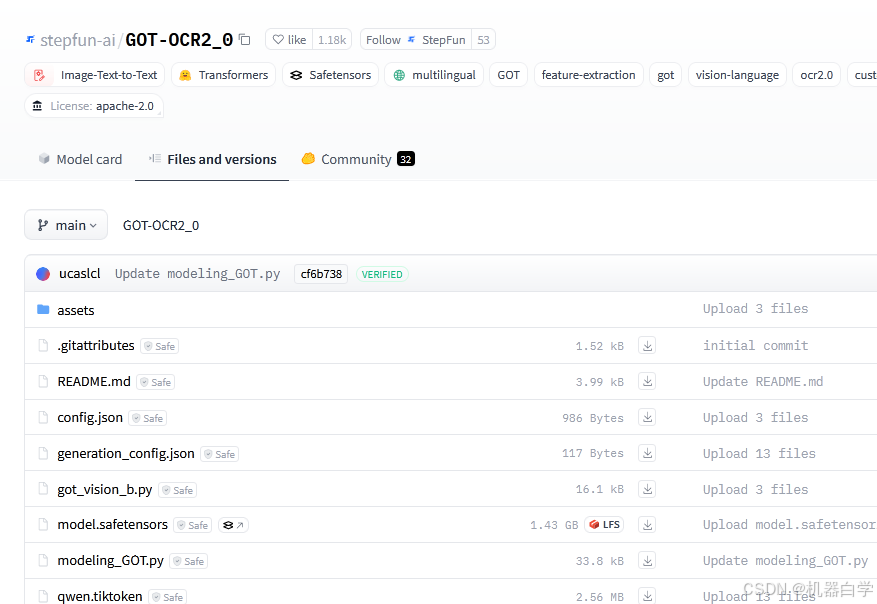
Task: Open commit hash cf6b738
Action: tap(321, 274)
